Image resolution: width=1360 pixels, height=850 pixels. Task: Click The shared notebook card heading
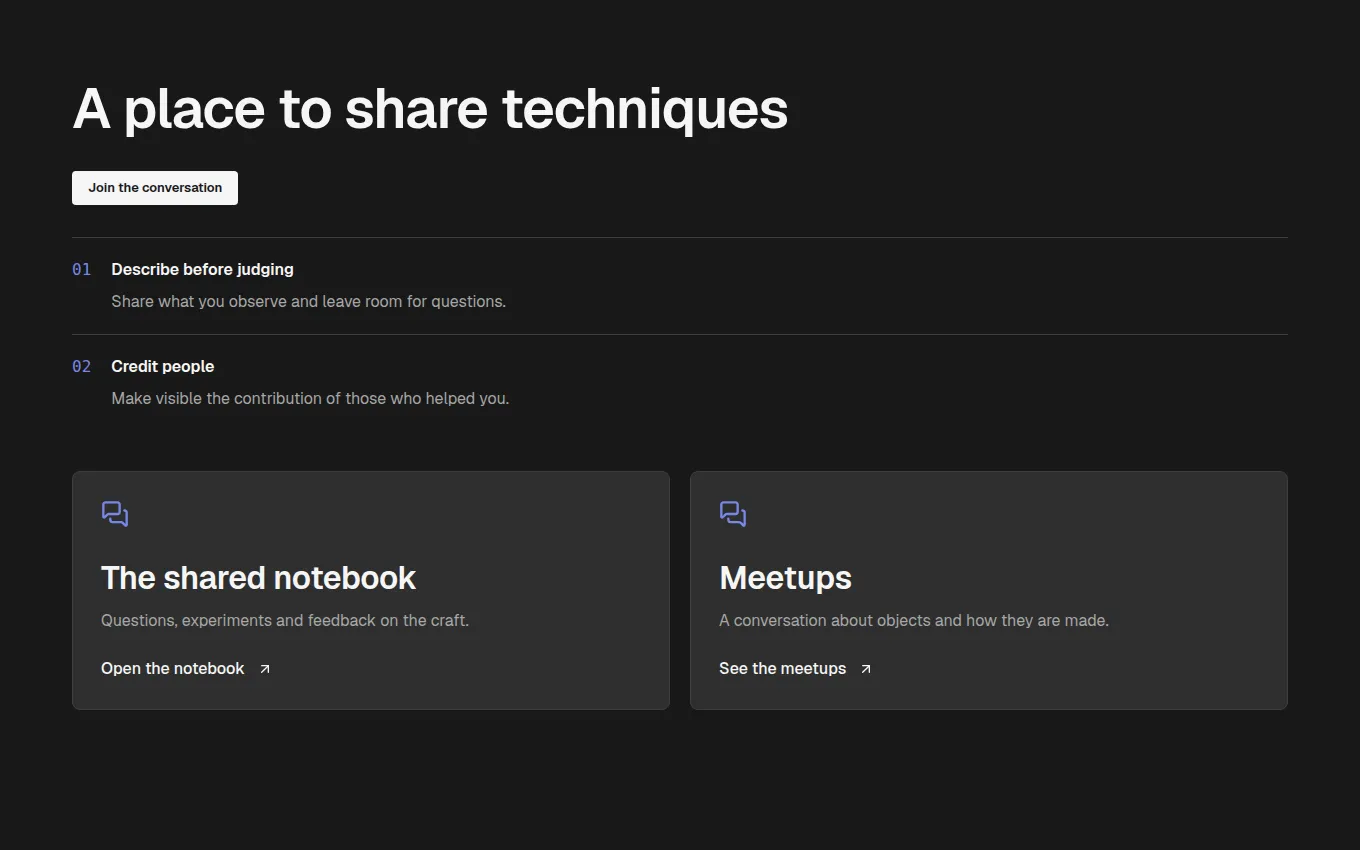pos(258,578)
